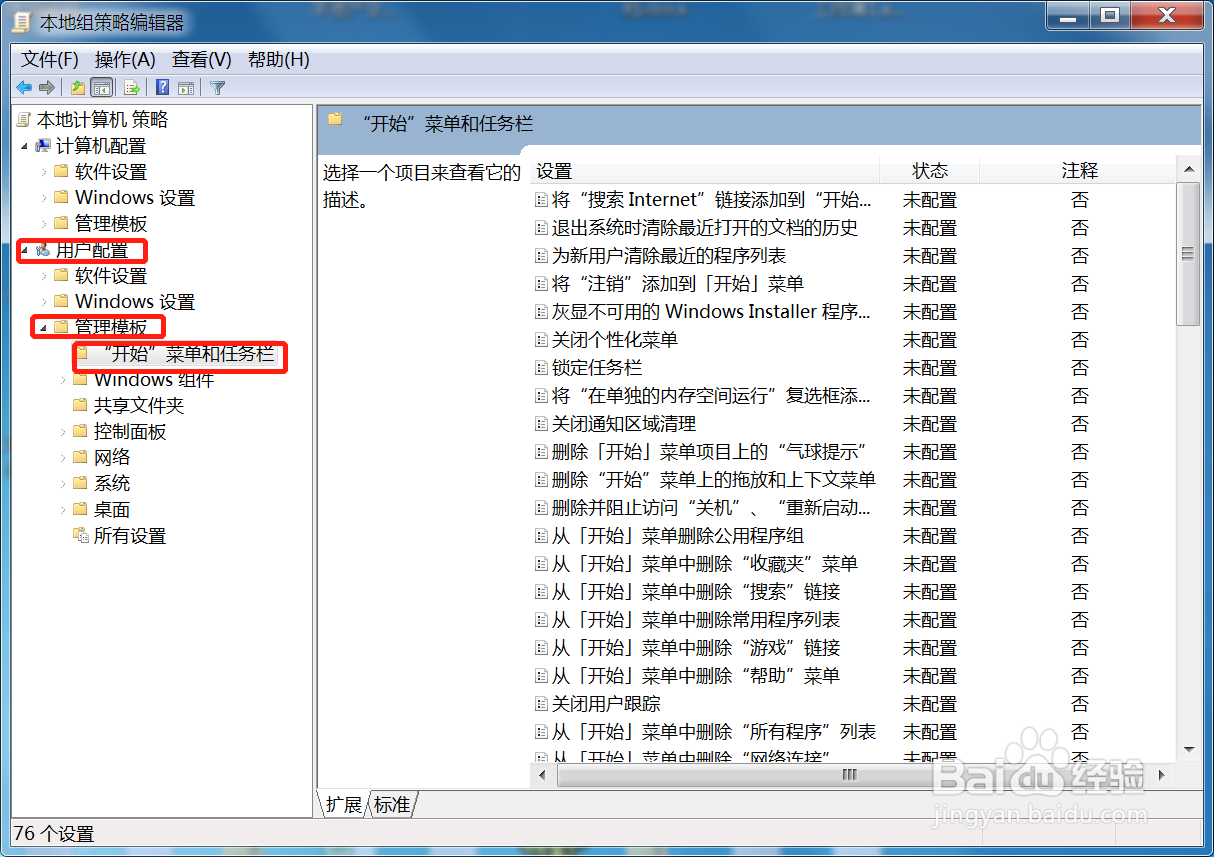The image size is (1214, 857).
Task: Open the 操作(A) menu
Action: (126, 59)
